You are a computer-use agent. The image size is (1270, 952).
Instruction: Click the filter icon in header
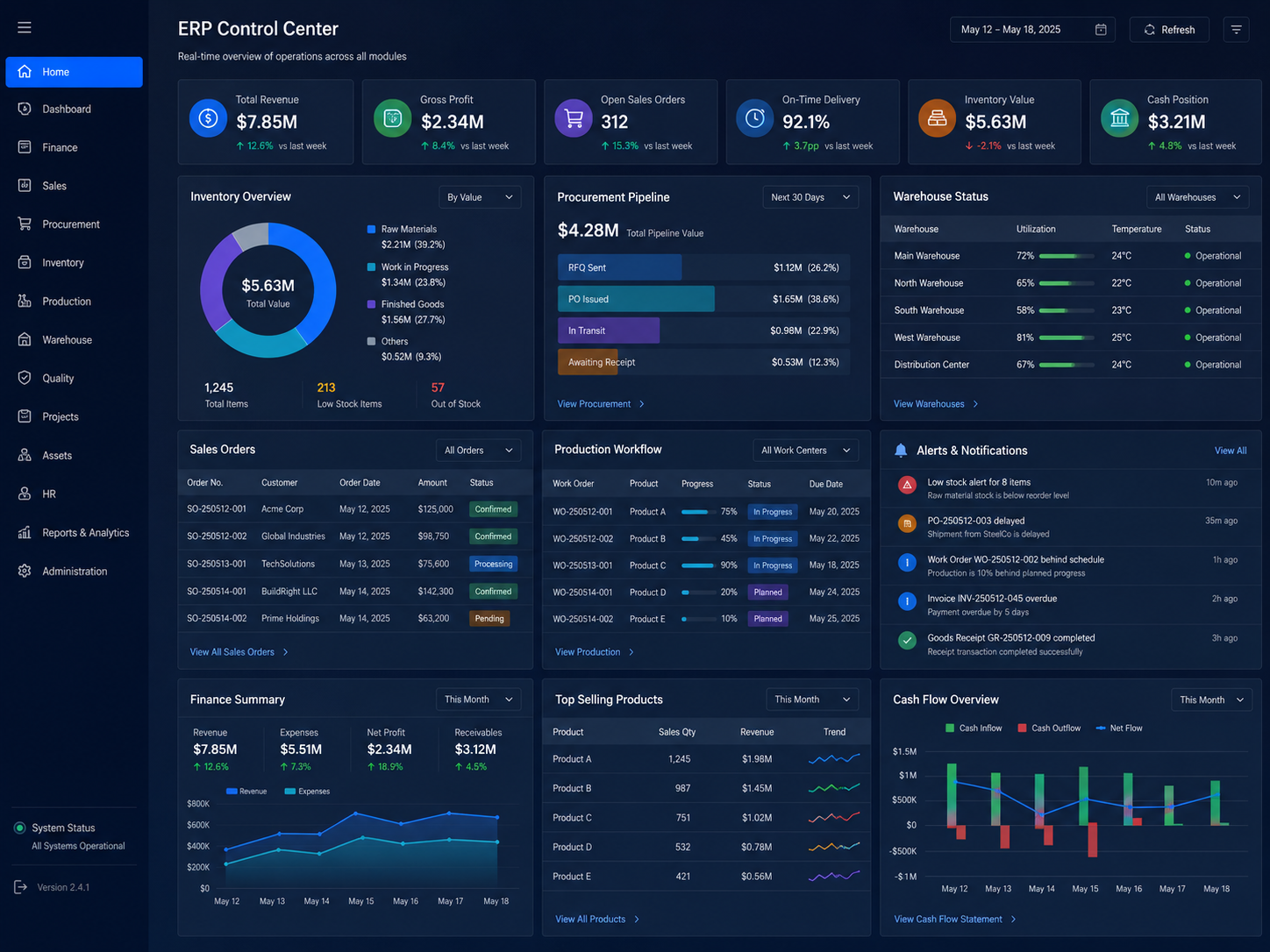point(1236,30)
